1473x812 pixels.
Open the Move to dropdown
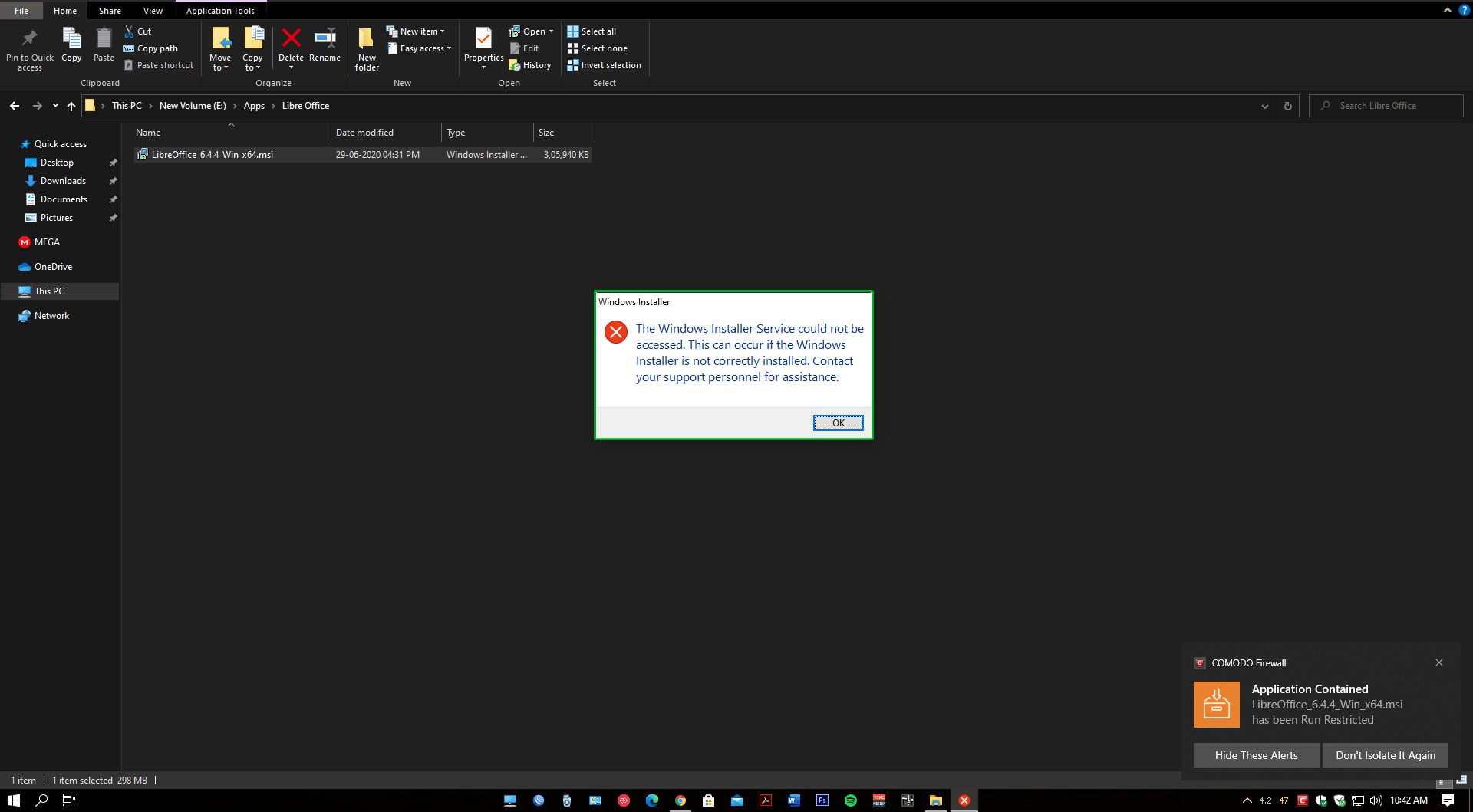click(x=220, y=50)
